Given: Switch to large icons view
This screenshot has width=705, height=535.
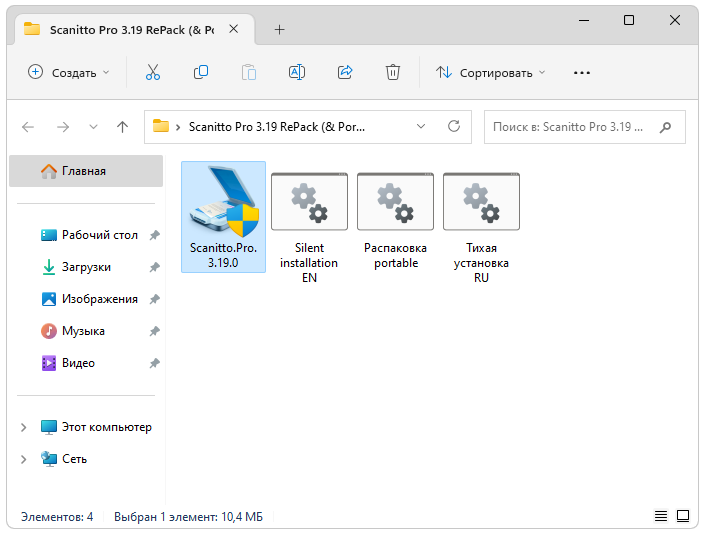Looking at the screenshot, I should coord(683,516).
